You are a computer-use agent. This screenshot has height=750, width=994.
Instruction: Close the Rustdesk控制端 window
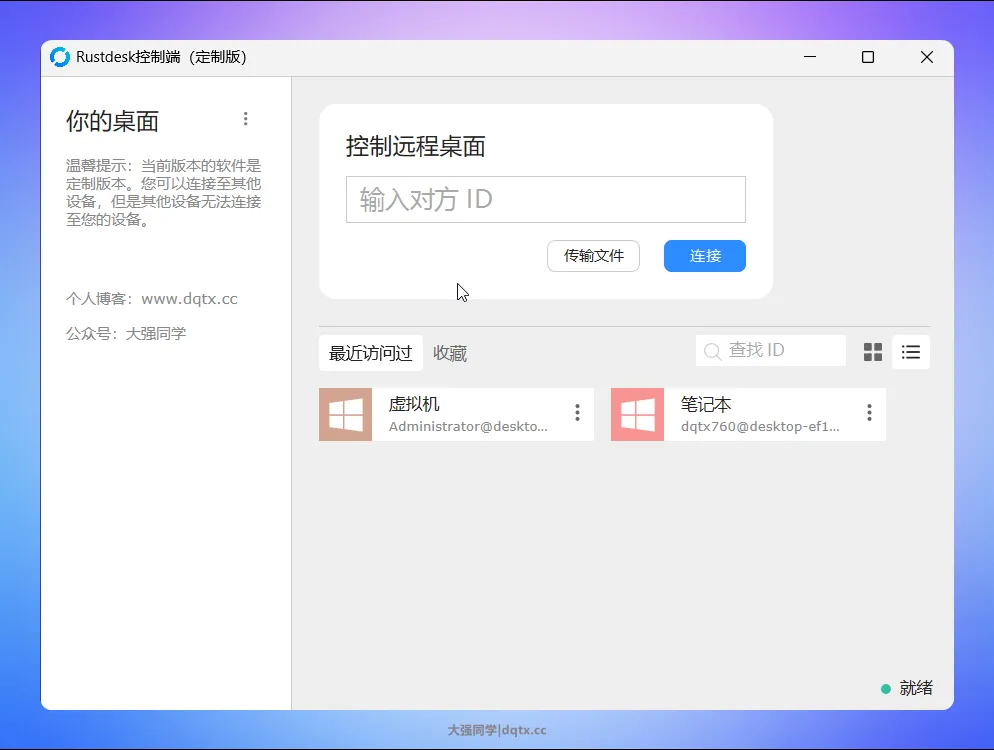tap(927, 57)
